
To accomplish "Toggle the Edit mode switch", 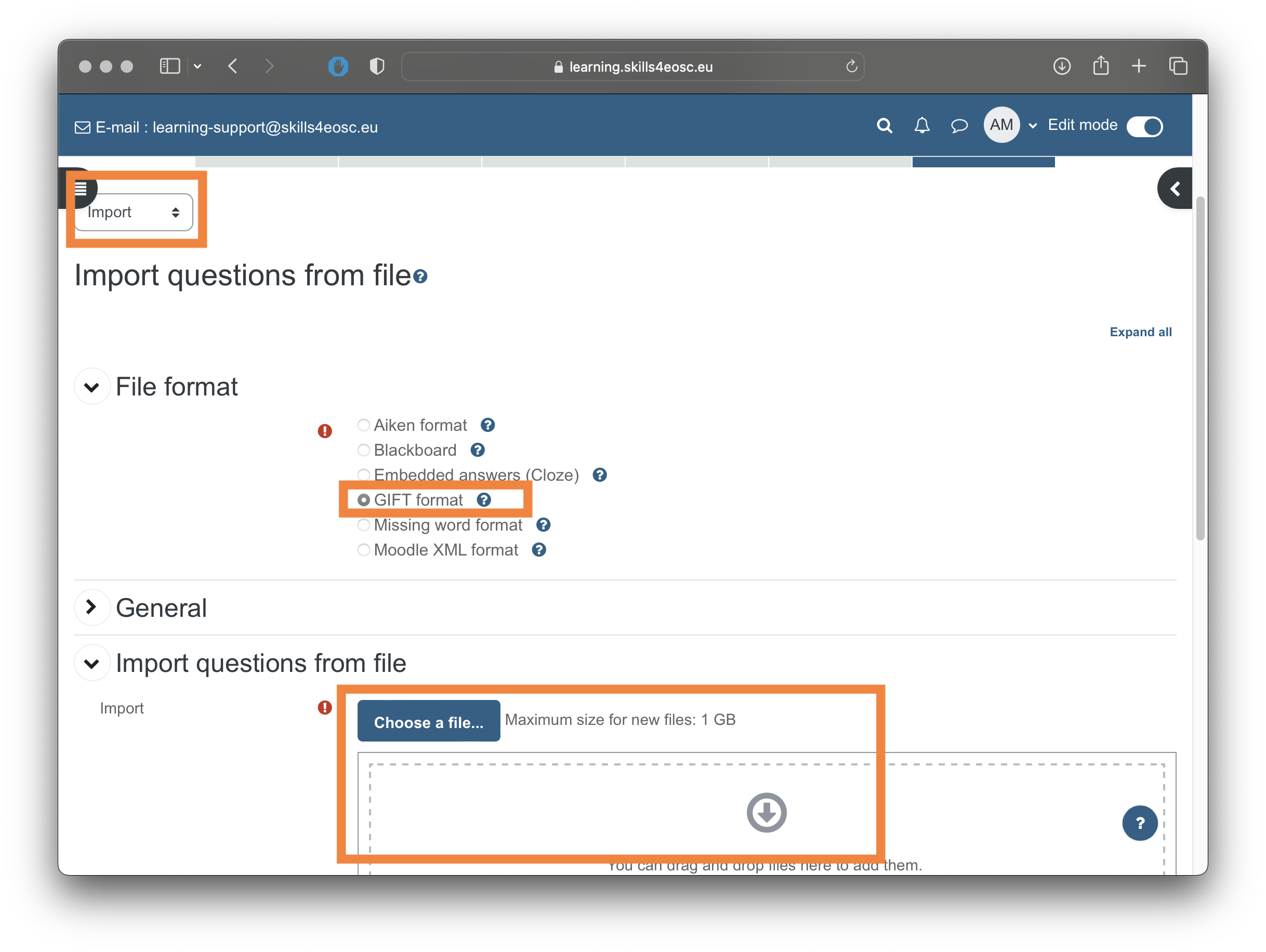I will 1145,126.
